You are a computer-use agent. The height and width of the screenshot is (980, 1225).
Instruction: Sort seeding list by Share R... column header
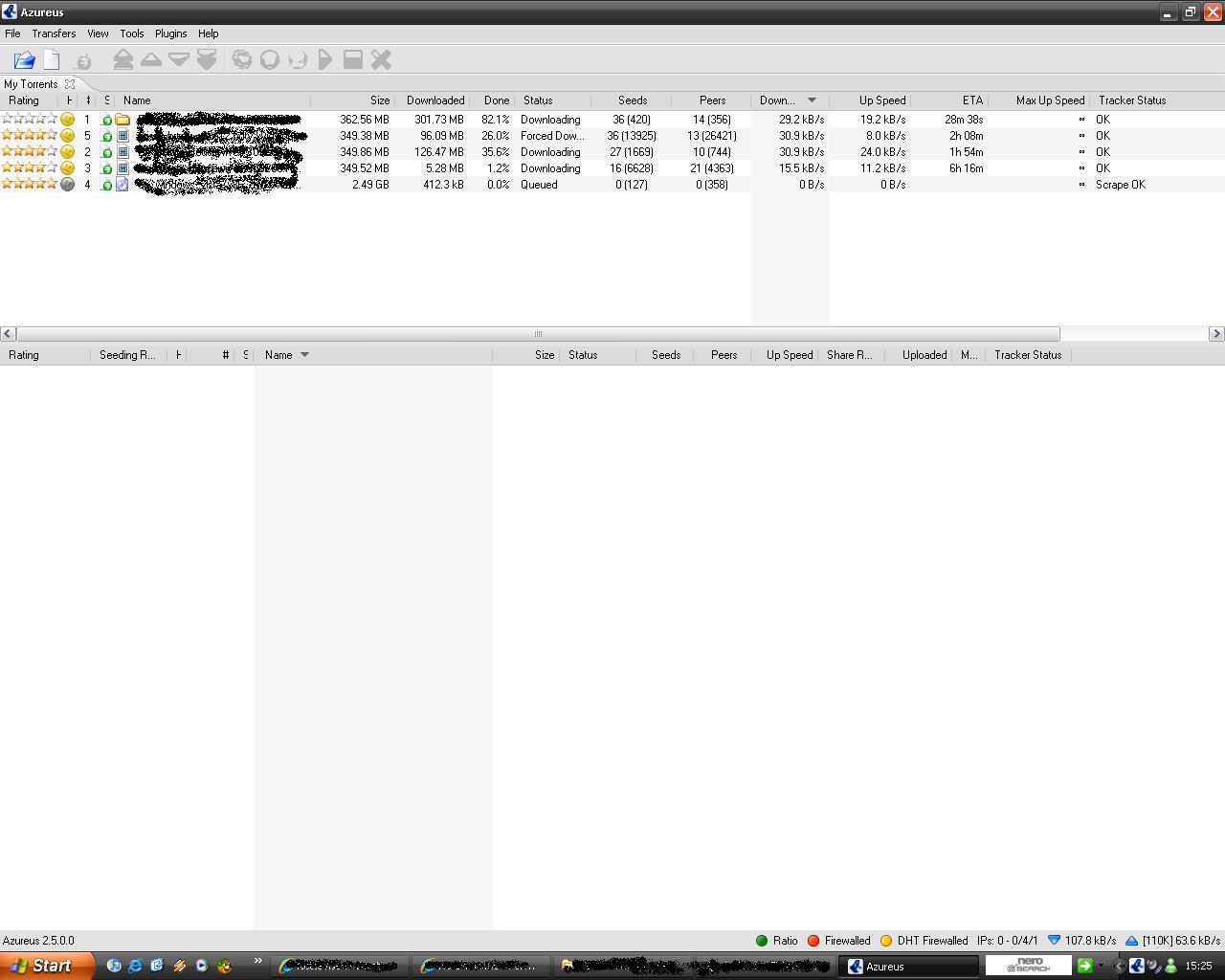click(x=850, y=355)
